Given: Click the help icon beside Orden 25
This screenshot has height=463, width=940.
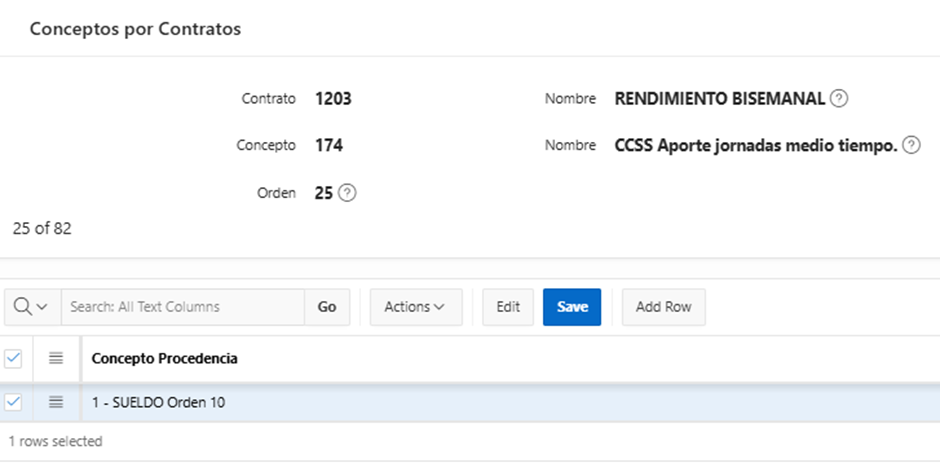Looking at the screenshot, I should click(347, 193).
